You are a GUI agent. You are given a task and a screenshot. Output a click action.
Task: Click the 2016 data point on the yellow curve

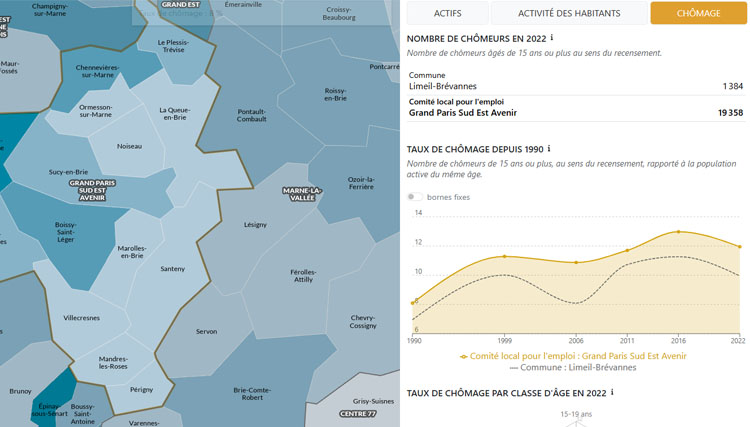pos(678,232)
